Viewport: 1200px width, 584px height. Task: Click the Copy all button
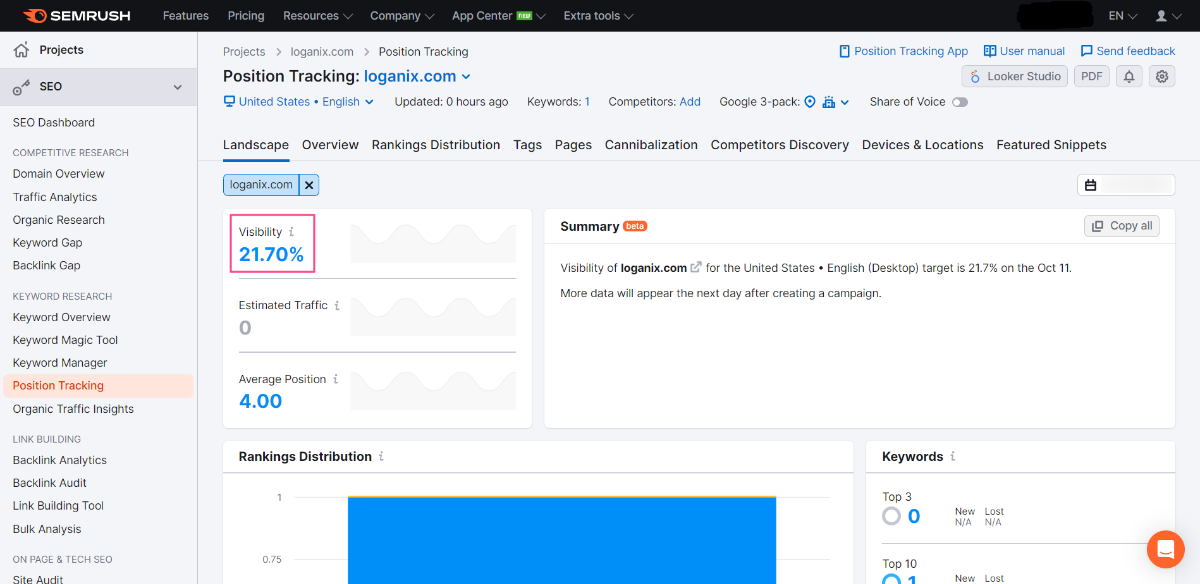(1122, 226)
